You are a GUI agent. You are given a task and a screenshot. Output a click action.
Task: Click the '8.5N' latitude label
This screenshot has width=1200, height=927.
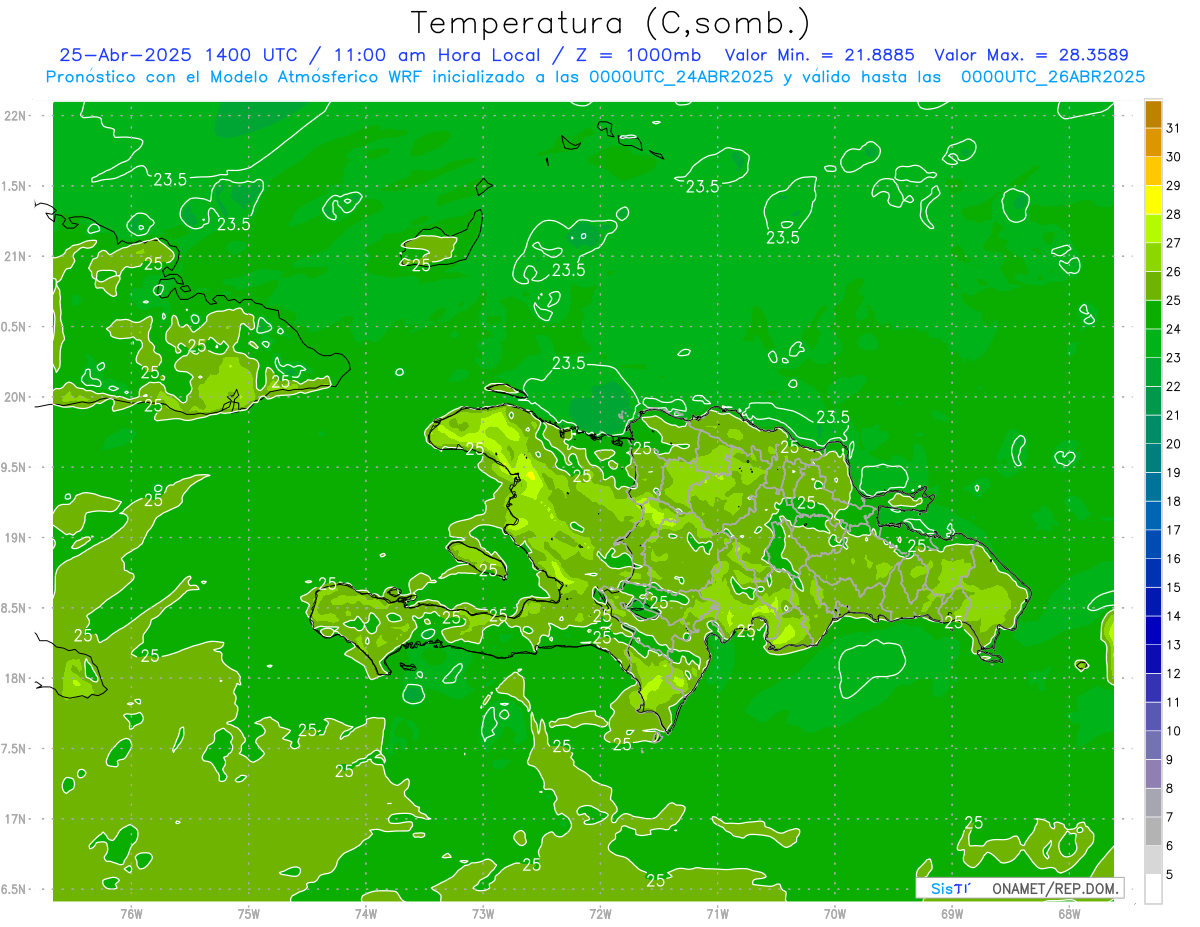(x=15, y=608)
